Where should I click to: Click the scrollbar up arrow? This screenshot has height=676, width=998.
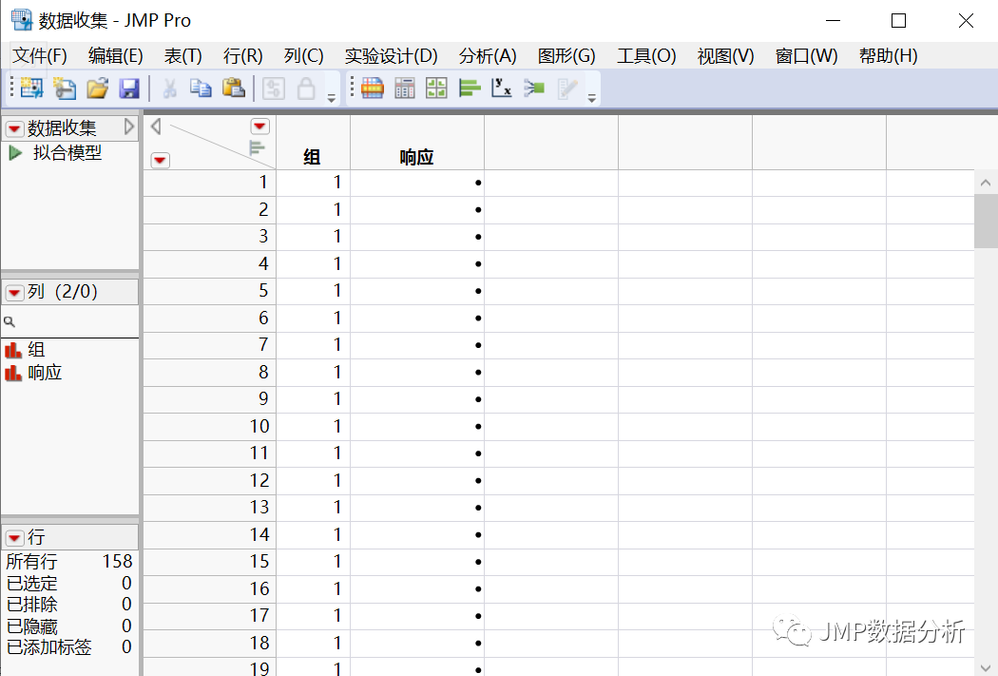(x=985, y=183)
